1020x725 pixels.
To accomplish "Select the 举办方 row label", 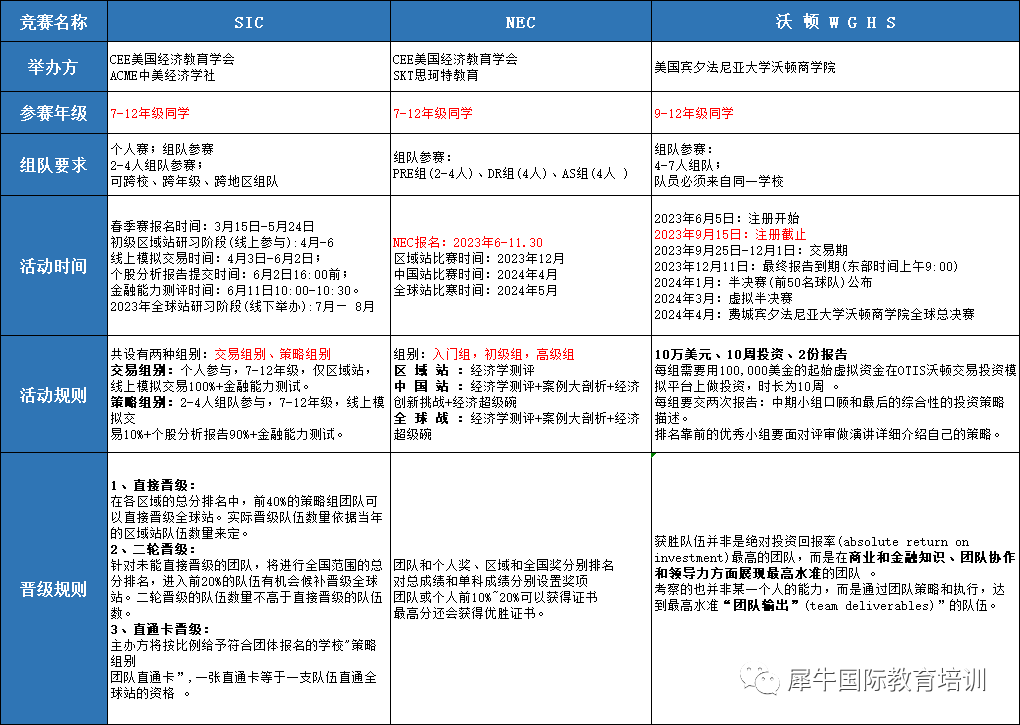I will click(53, 67).
